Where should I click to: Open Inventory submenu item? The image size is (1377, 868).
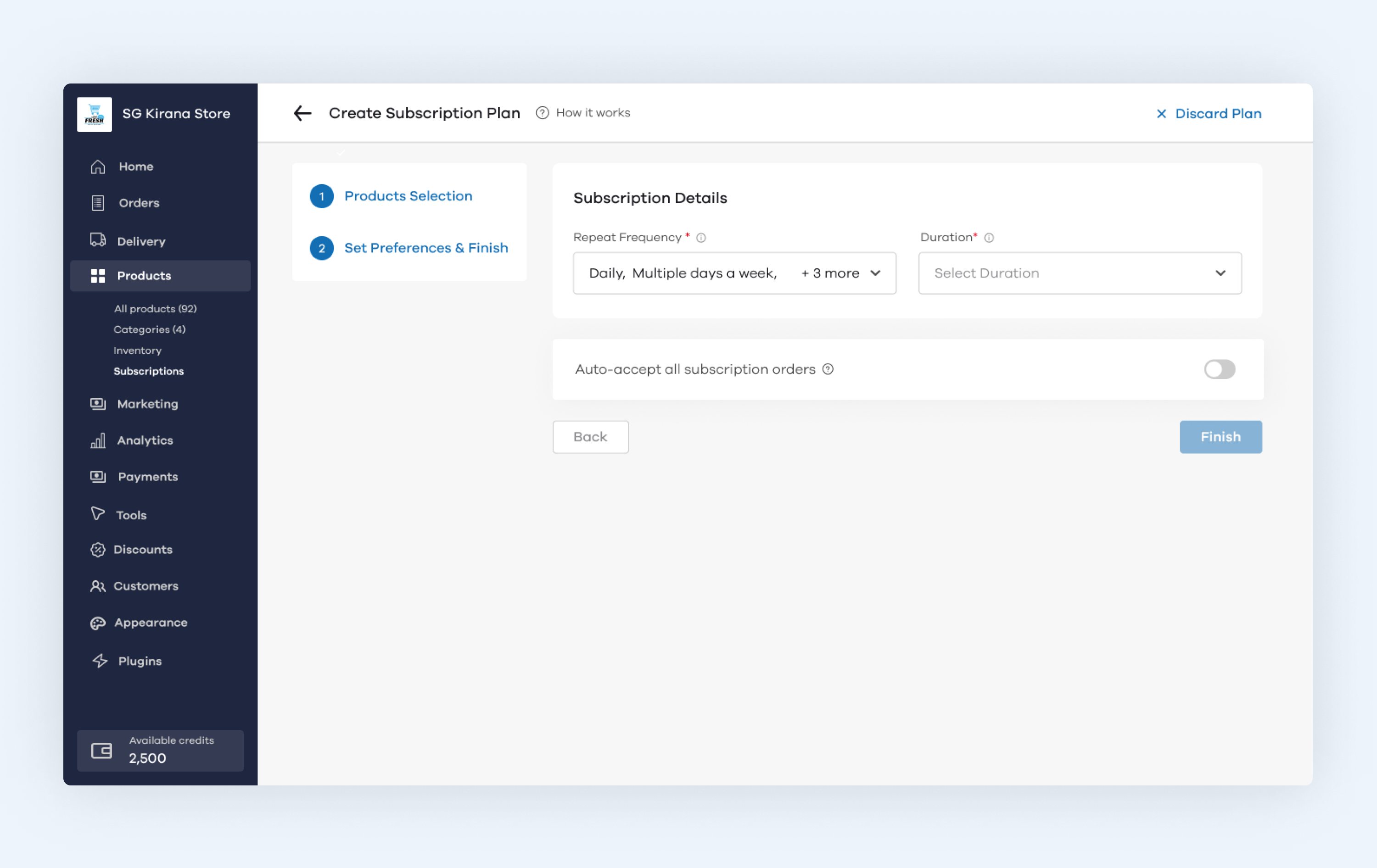coord(137,351)
